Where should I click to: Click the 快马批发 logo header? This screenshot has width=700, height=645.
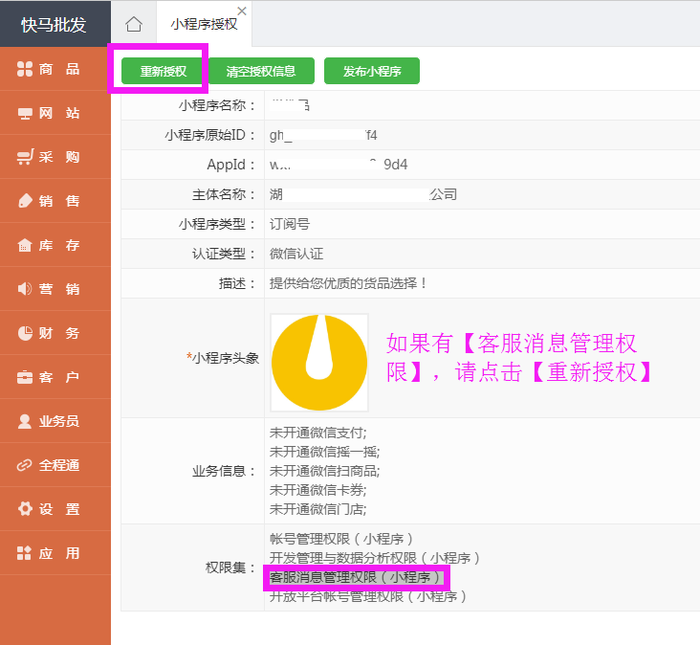55,24
